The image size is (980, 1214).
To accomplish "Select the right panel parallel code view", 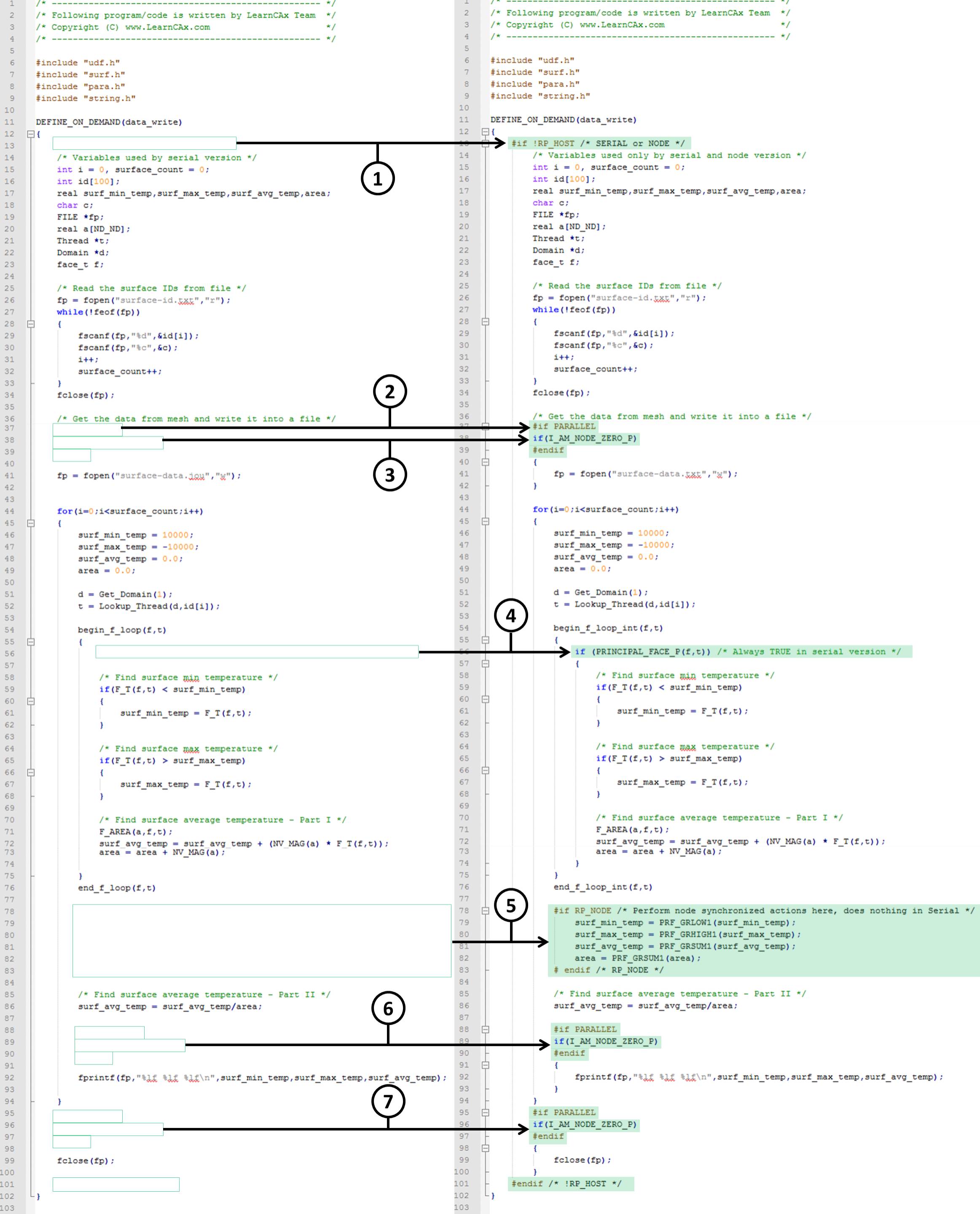I will (x=735, y=607).
